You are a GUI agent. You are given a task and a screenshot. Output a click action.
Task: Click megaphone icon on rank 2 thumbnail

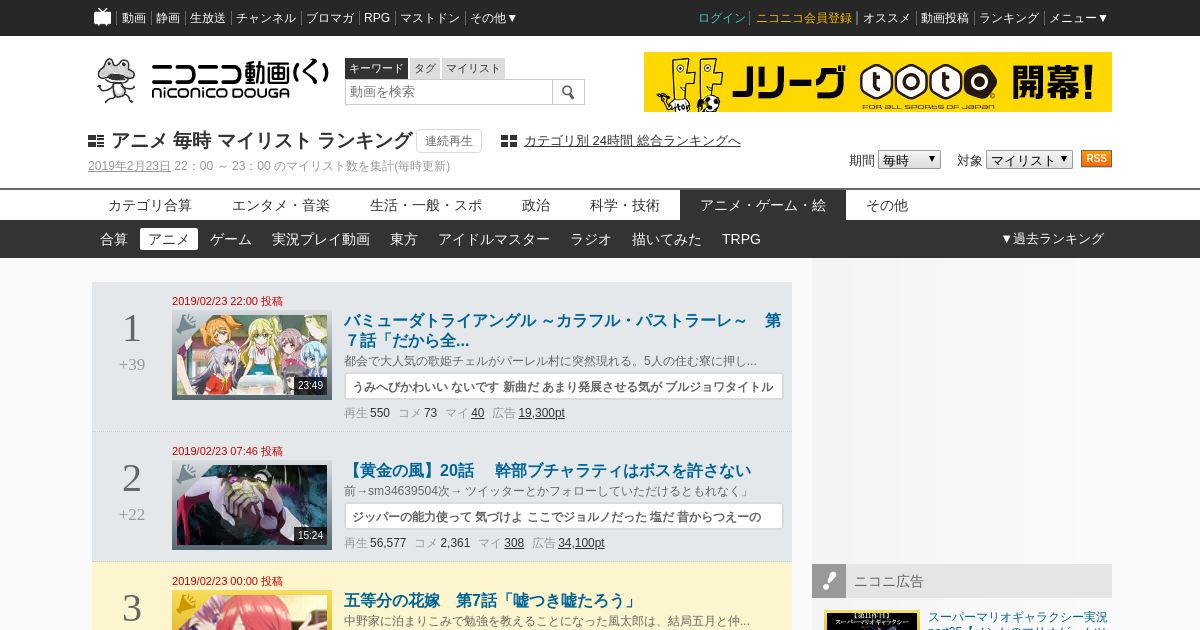[186, 474]
